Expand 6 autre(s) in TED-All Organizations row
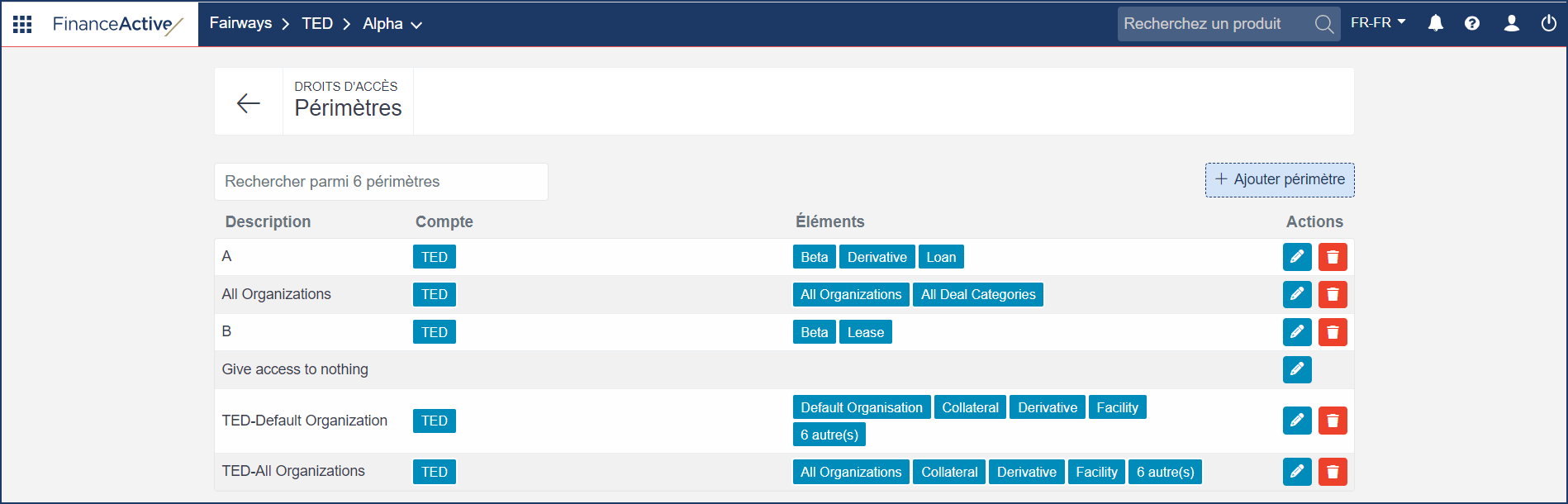Viewport: 1568px width, 504px height. coord(1165,472)
